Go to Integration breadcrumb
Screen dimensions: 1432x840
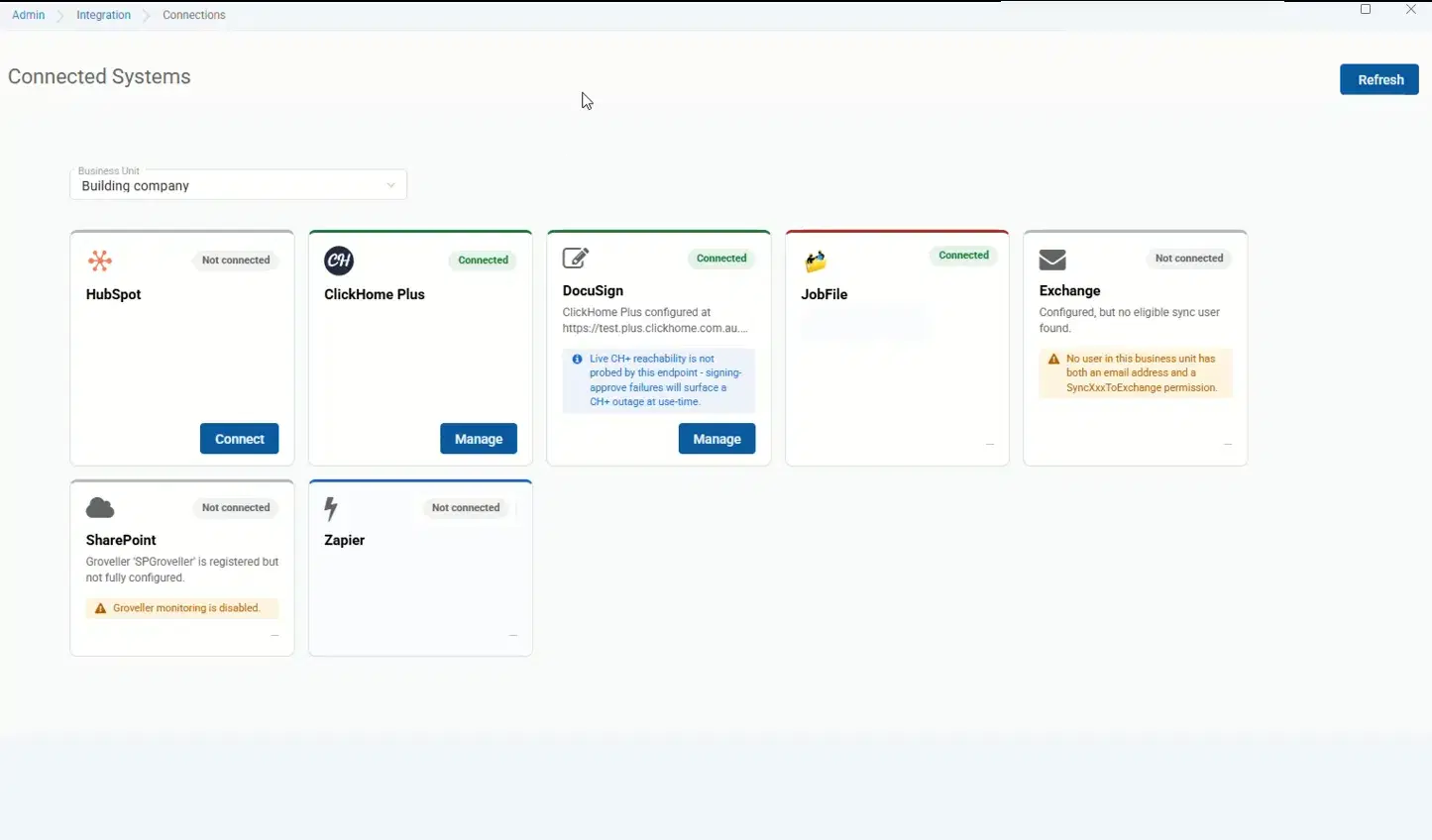click(104, 15)
